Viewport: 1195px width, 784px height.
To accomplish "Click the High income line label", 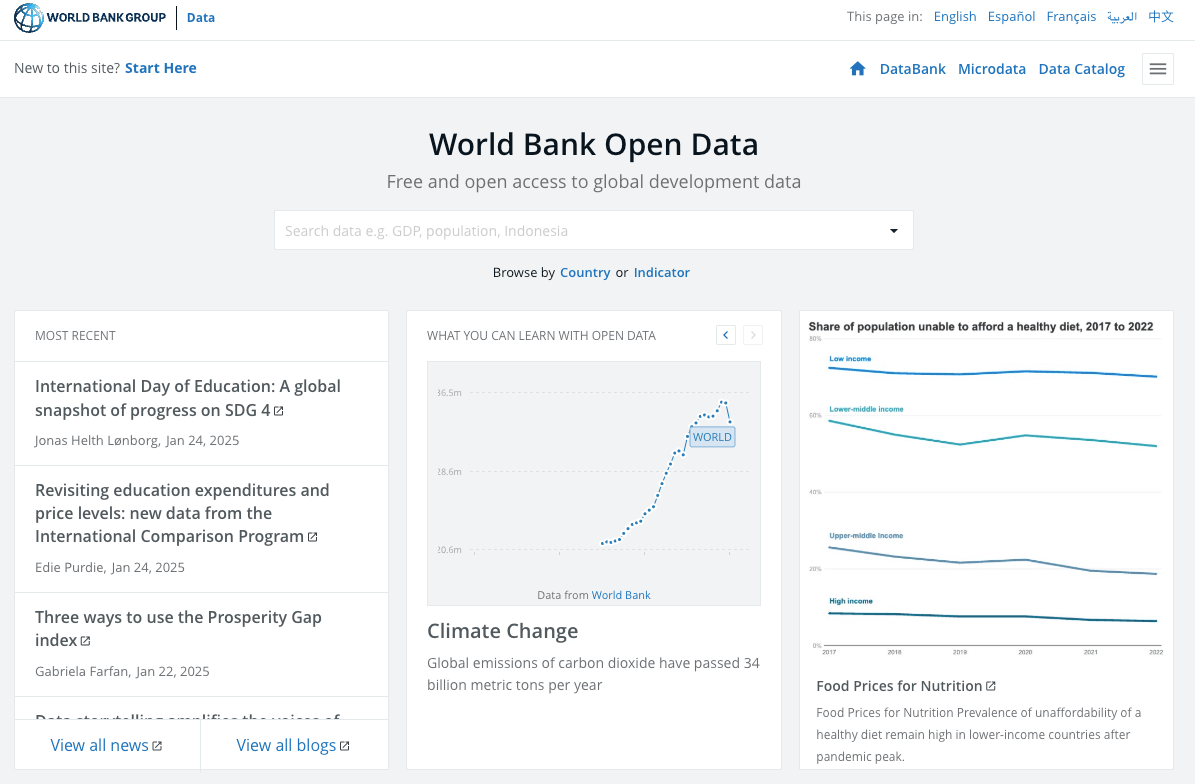I will click(851, 601).
